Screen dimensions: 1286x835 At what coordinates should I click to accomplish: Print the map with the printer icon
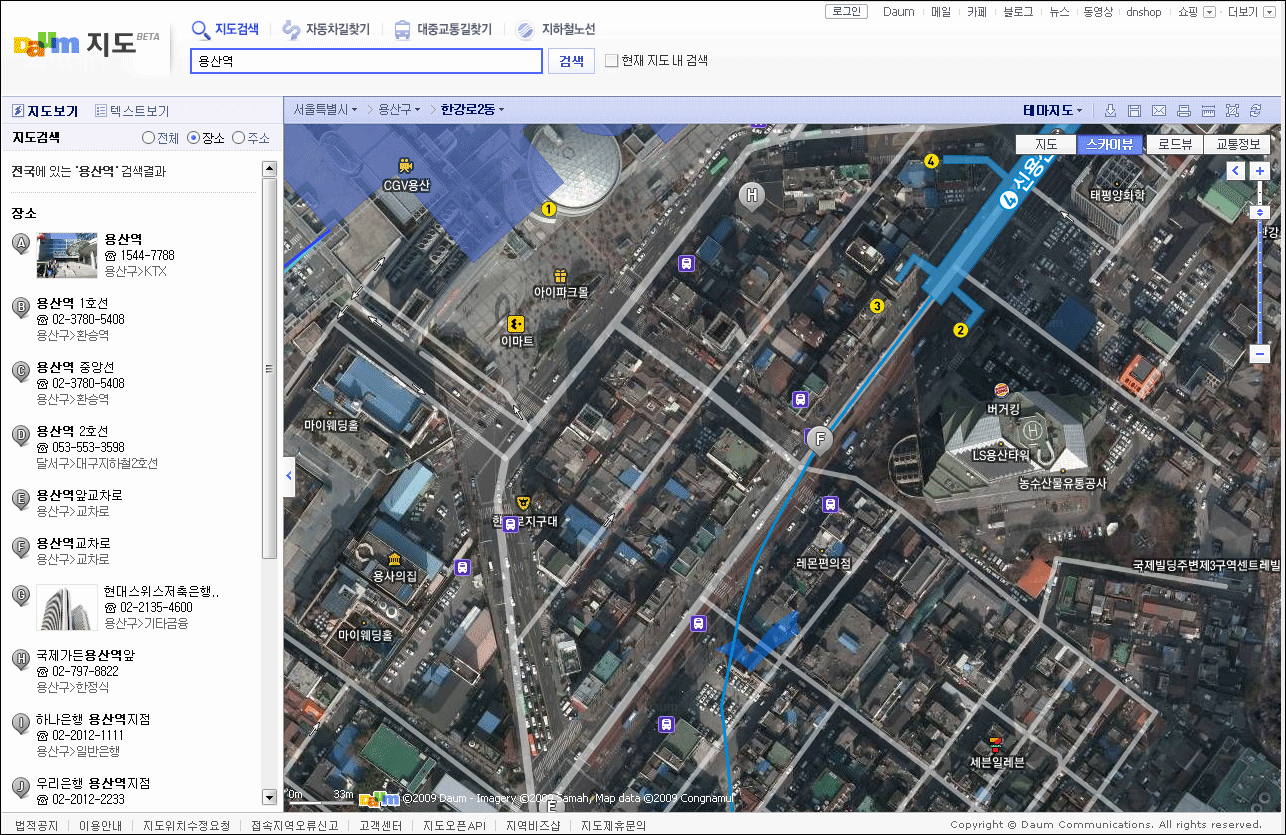pos(1183,110)
